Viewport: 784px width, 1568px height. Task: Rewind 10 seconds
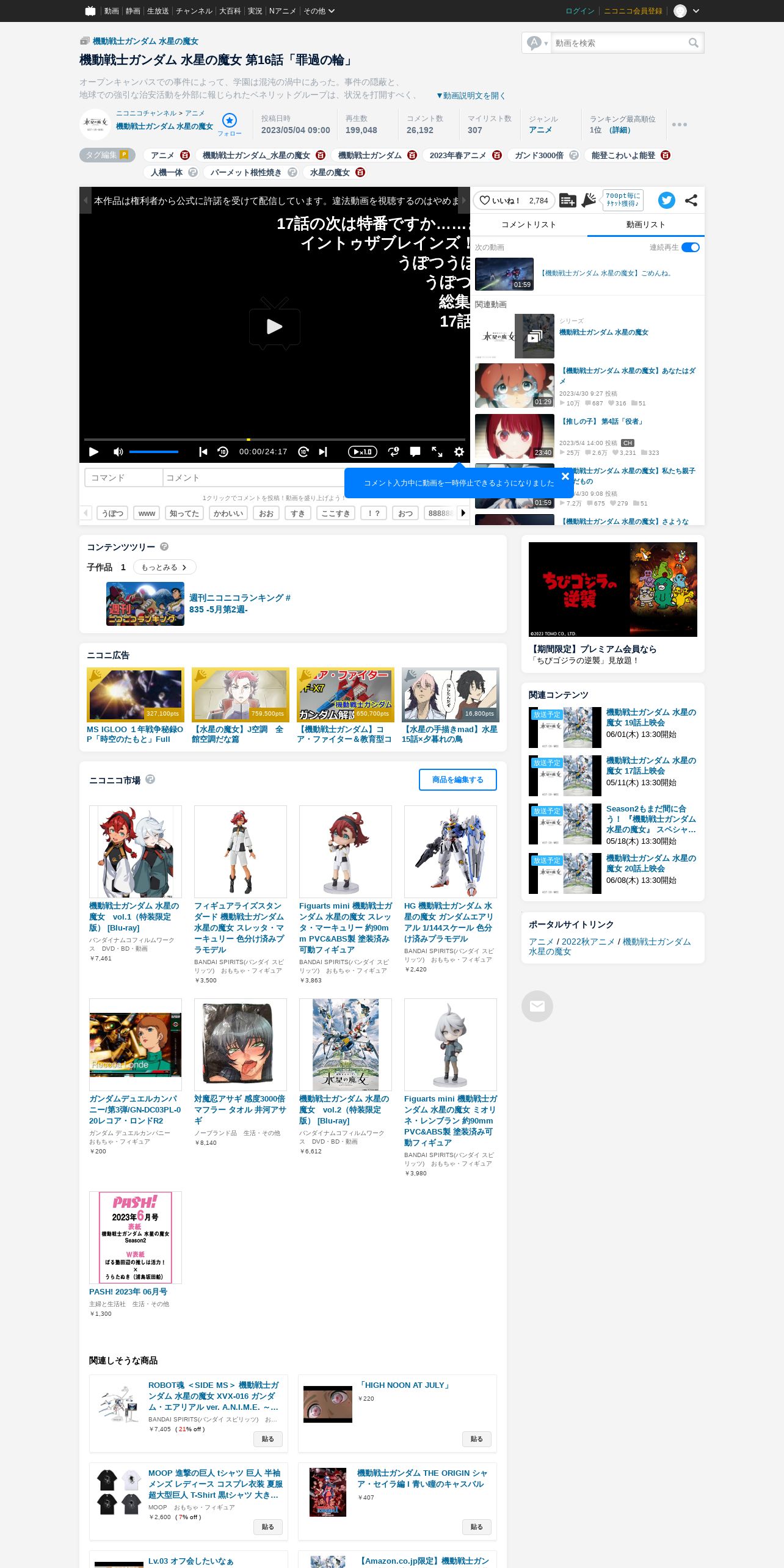[x=223, y=452]
